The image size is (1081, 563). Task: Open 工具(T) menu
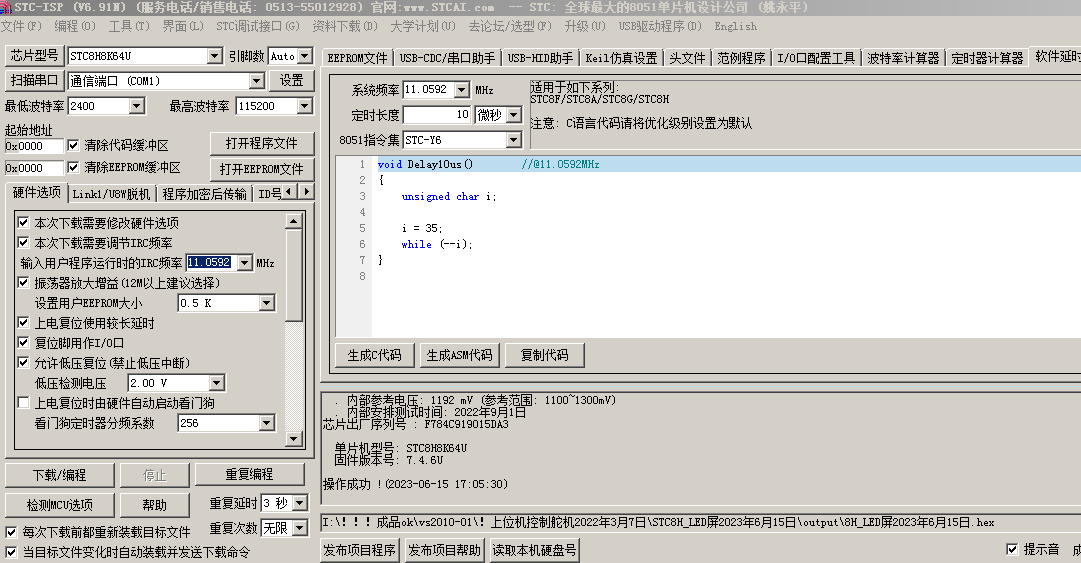(129, 26)
